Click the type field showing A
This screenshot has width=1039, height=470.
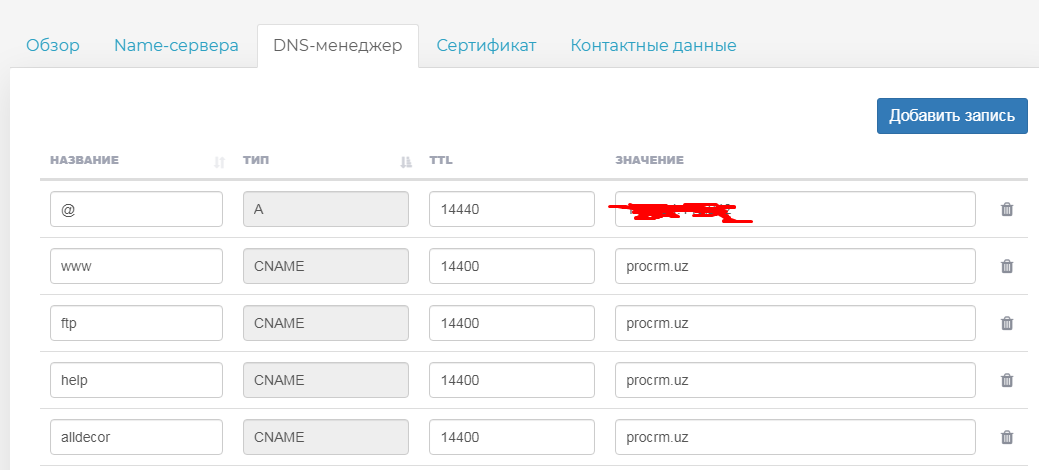tap(326, 210)
